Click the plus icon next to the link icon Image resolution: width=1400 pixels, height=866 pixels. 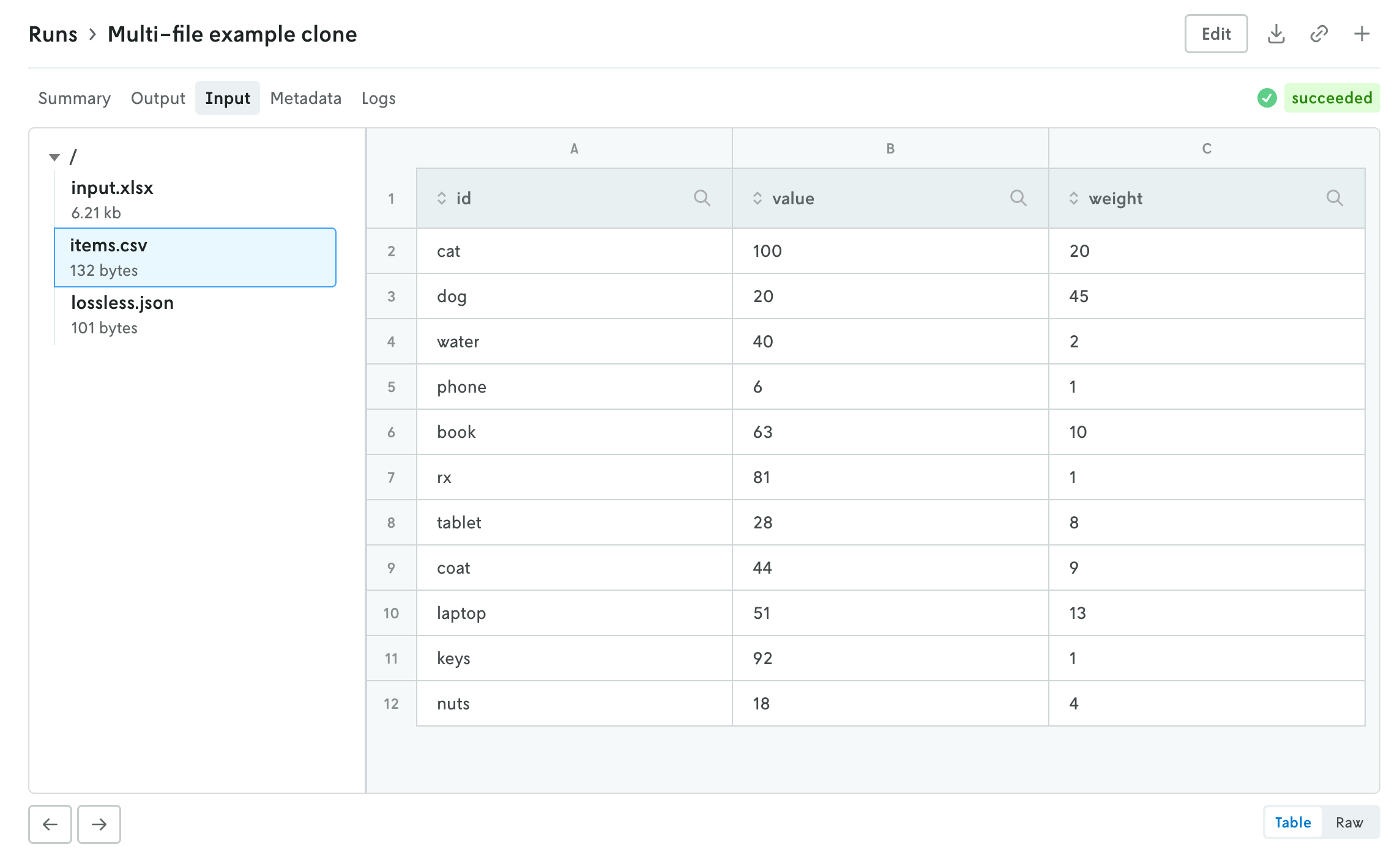(1361, 34)
